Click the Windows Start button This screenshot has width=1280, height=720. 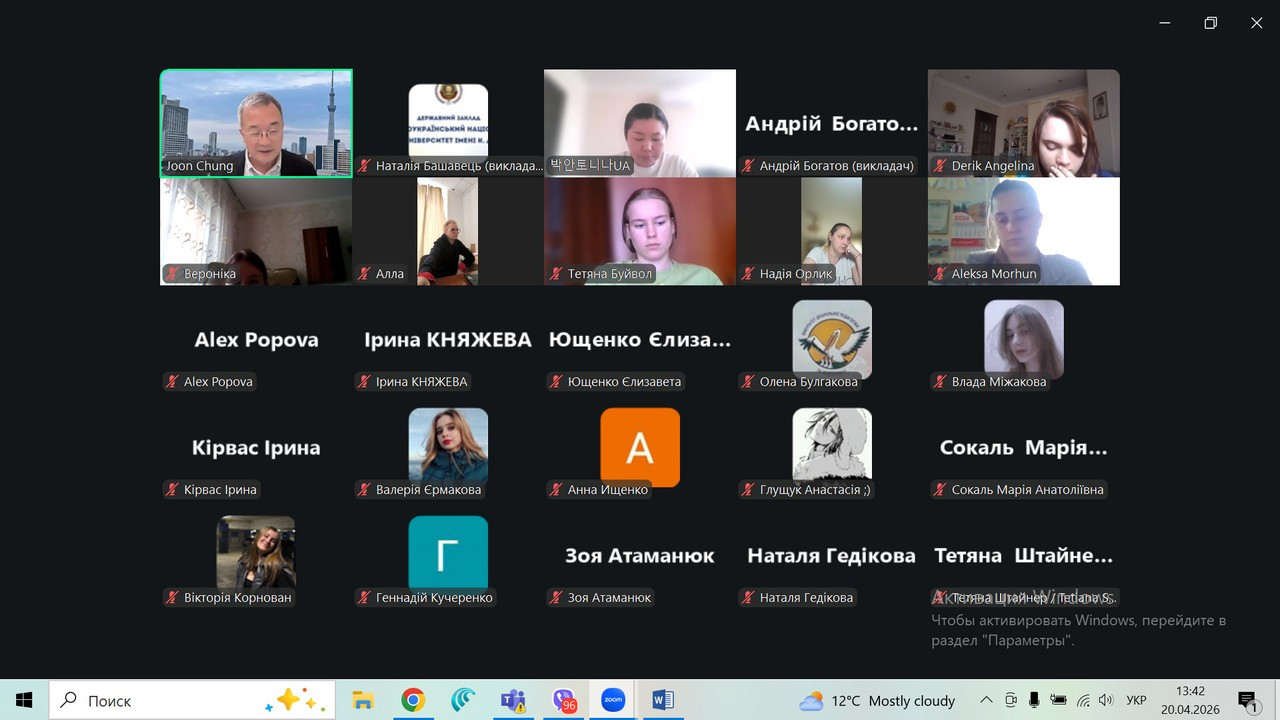click(x=24, y=700)
